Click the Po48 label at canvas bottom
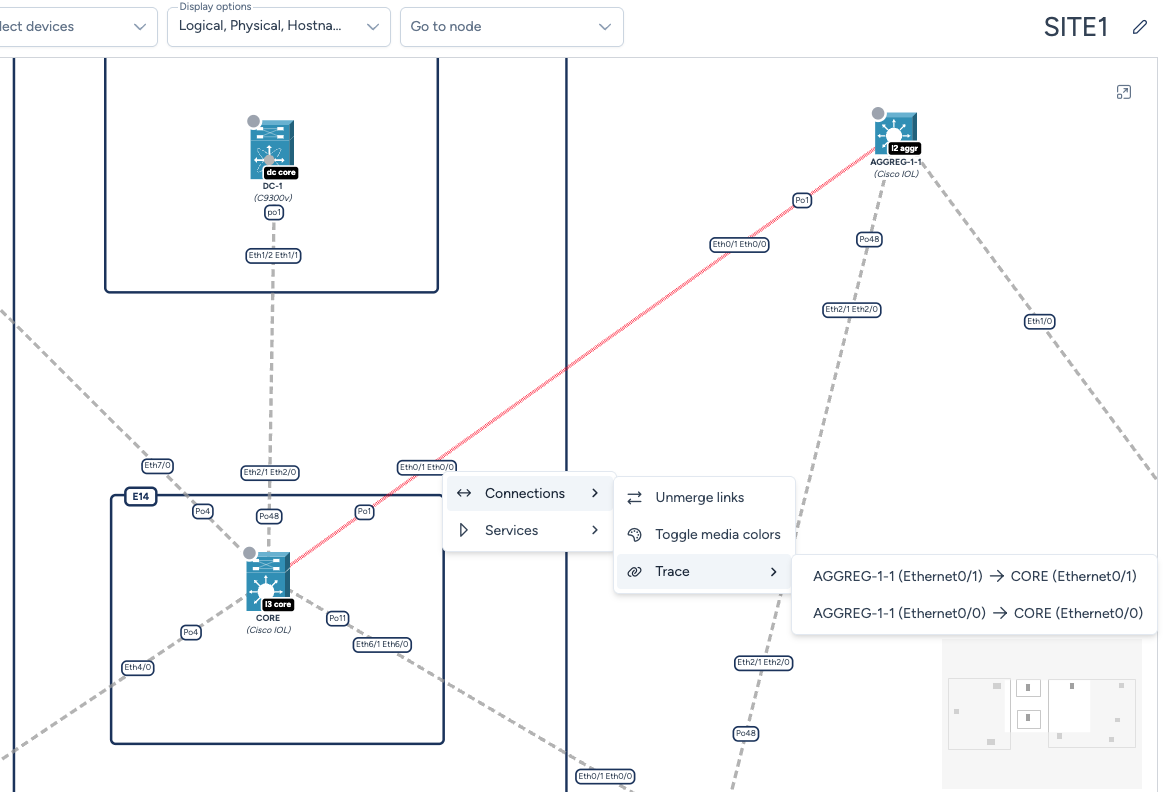The height and width of the screenshot is (792, 1175). (x=746, y=734)
